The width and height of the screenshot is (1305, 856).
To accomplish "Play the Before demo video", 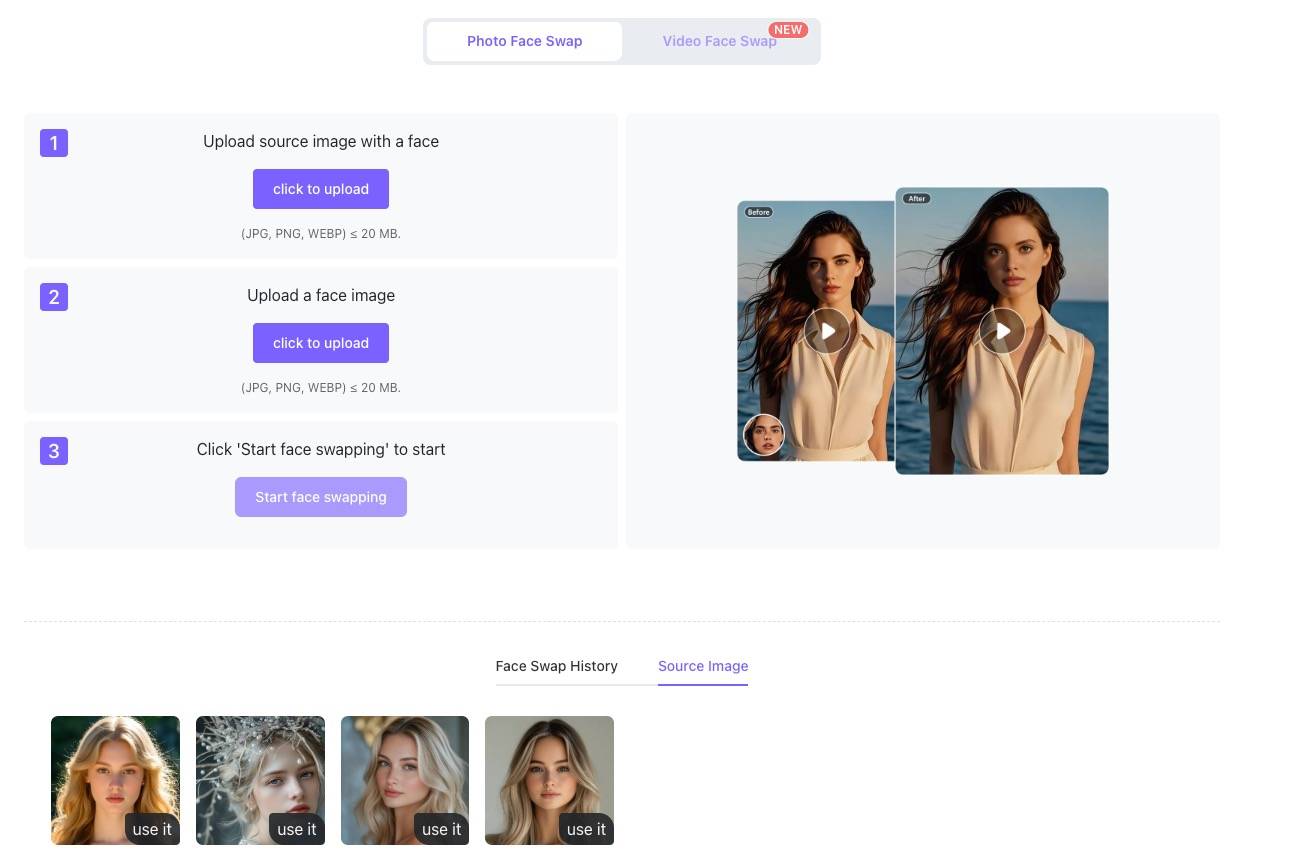I will [826, 330].
